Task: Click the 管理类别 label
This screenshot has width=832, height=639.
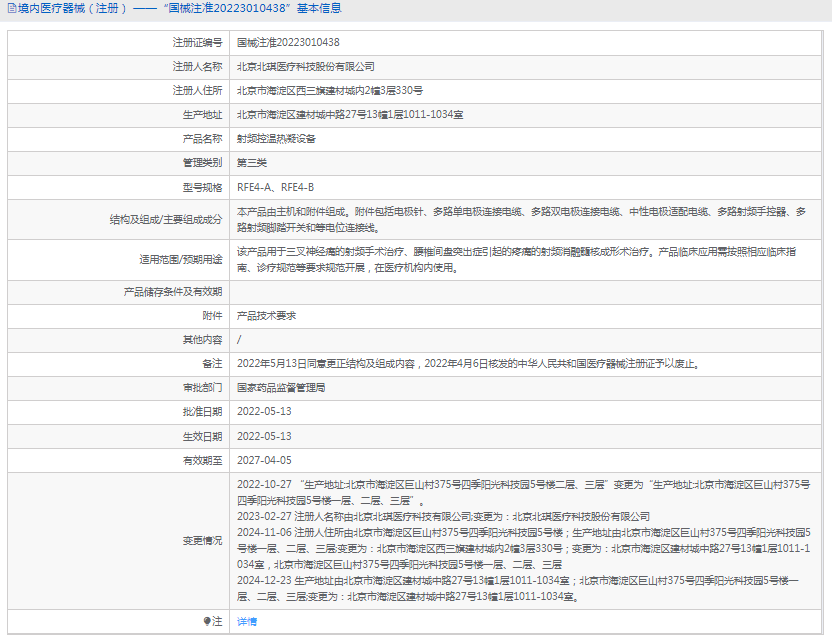Action: click(202, 163)
